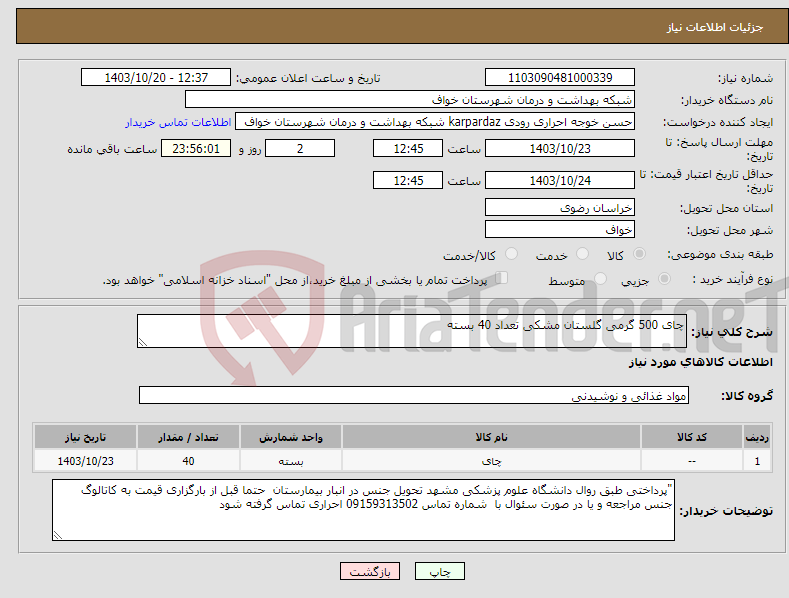Click the response deadline time 12:45 field
The image size is (789, 598).
coord(408,148)
